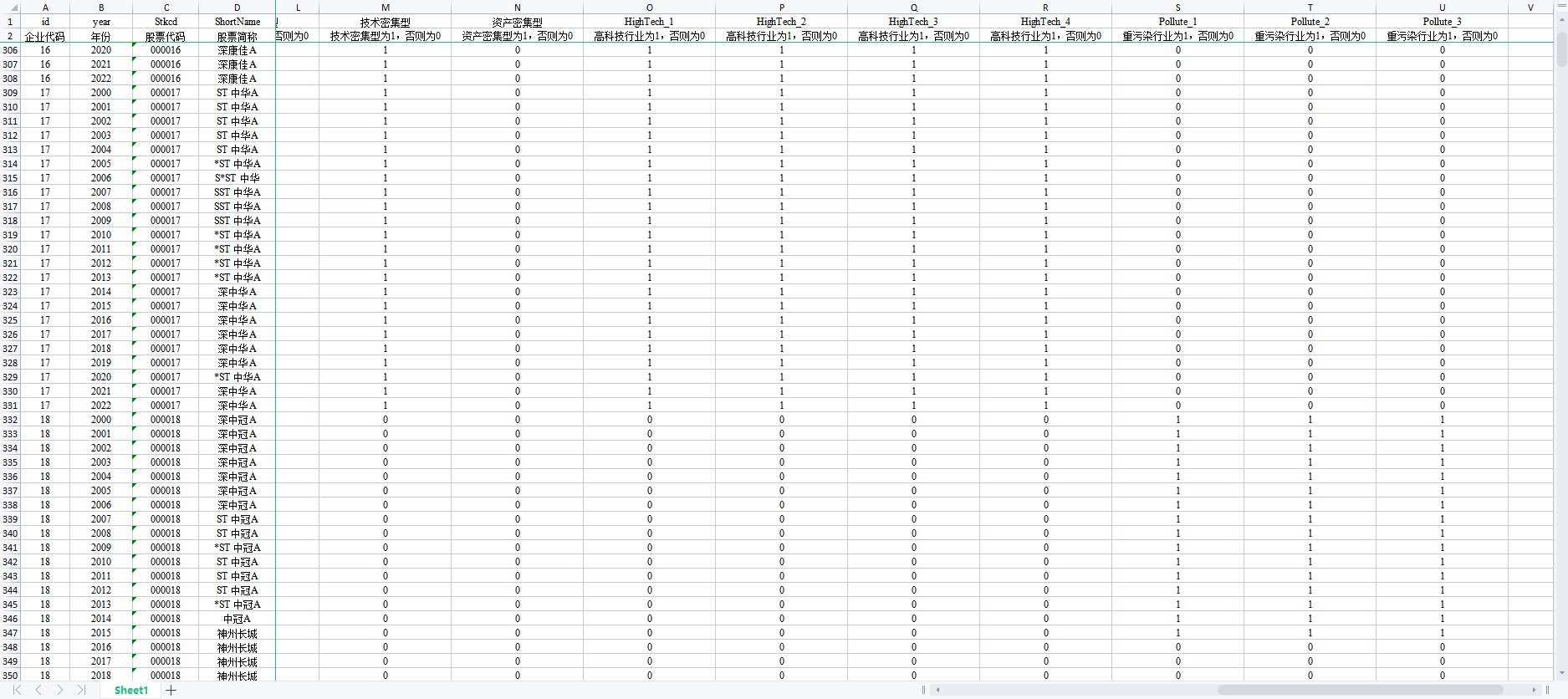Click the '技术密集型' header cell in row 1

[x=386, y=22]
